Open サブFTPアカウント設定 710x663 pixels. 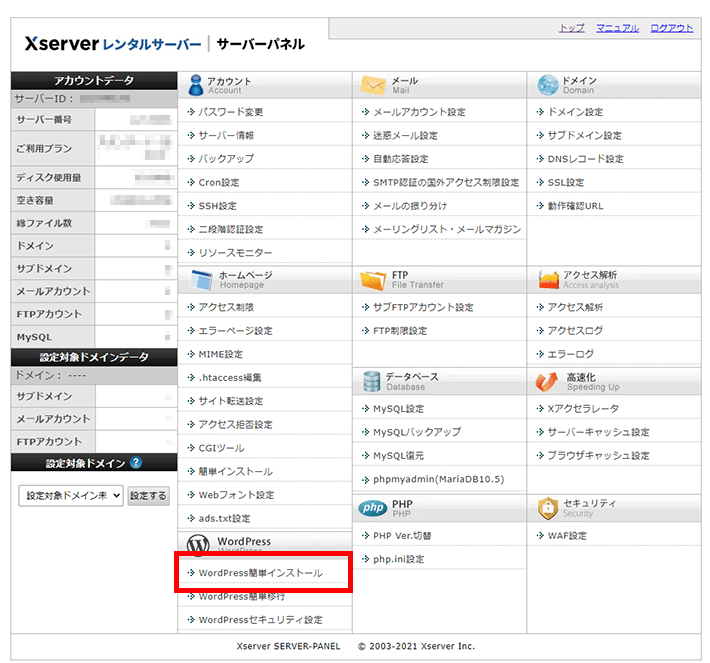(x=423, y=307)
